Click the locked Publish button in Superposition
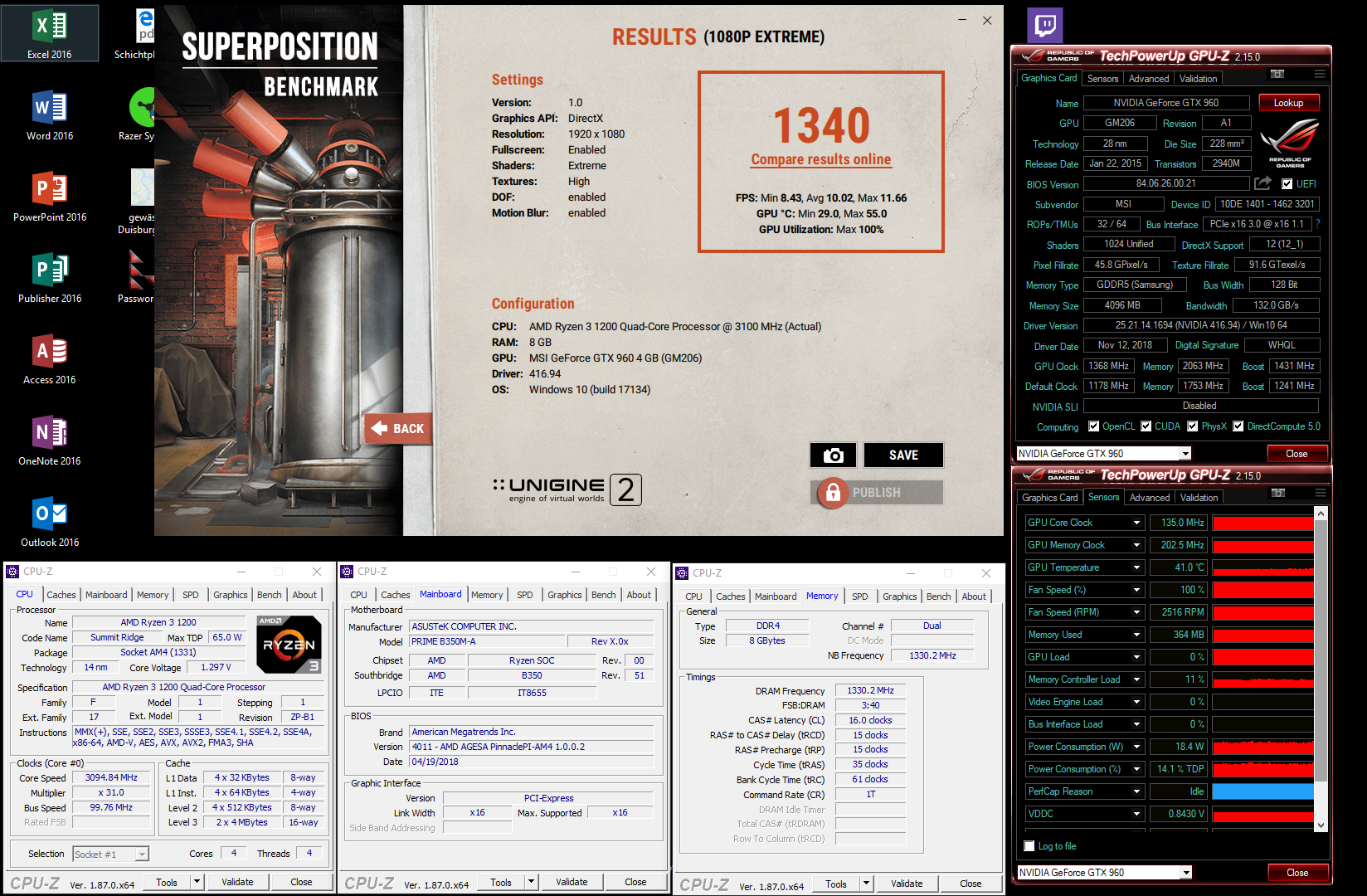Screen dimensions: 1367x896 [876, 492]
